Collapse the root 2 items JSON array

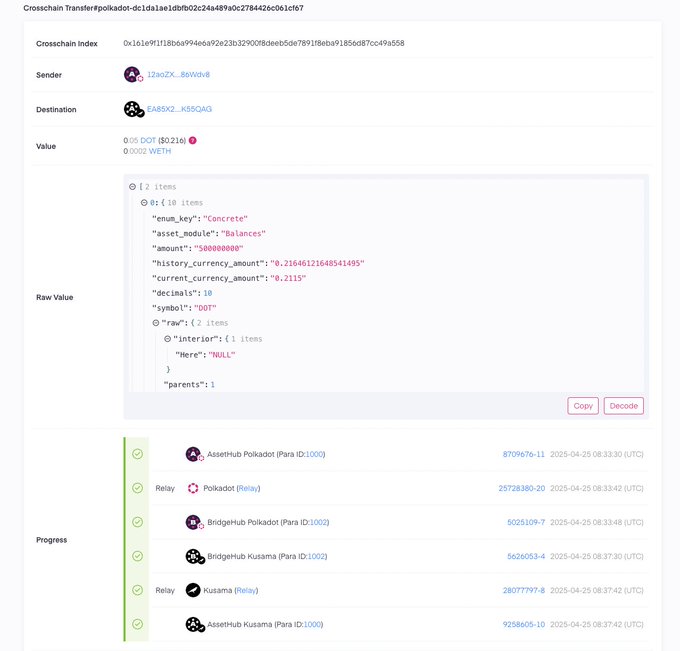coord(133,187)
